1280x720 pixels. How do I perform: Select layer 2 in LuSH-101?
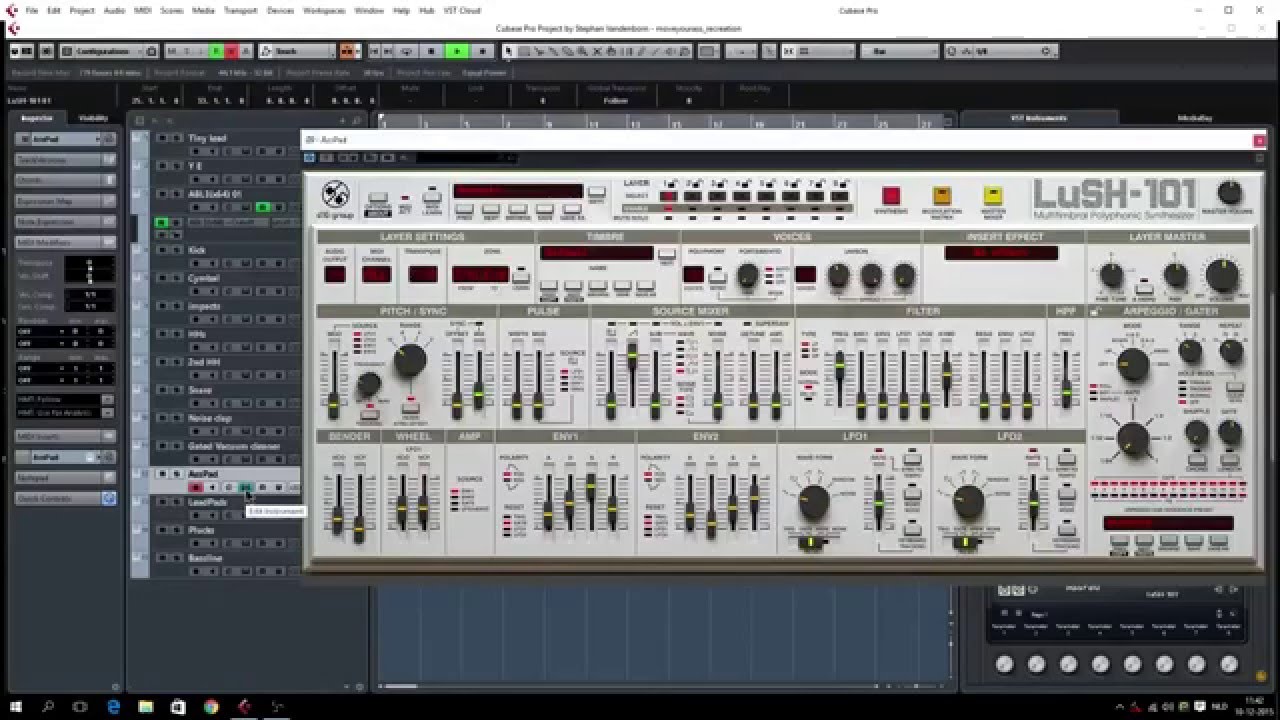[693, 196]
